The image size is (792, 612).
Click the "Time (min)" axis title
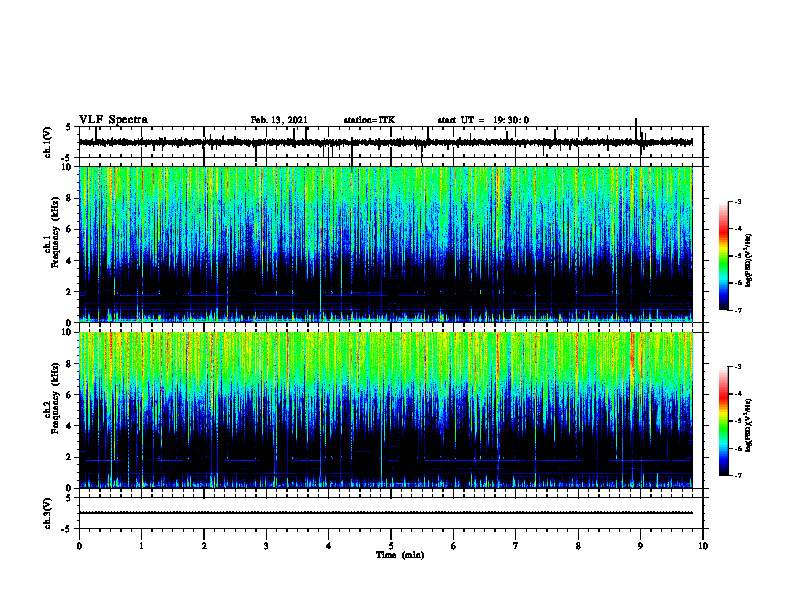pyautogui.click(x=400, y=555)
